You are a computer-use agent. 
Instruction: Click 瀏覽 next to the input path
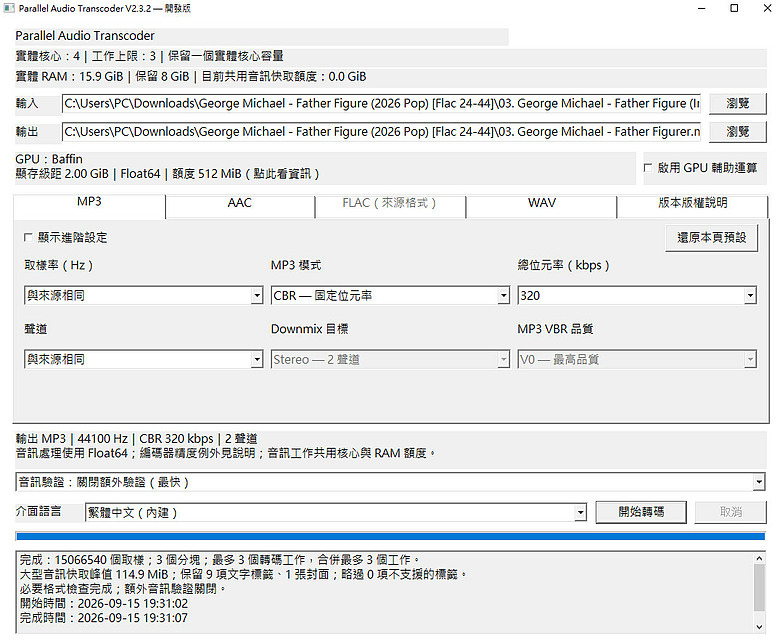click(737, 103)
